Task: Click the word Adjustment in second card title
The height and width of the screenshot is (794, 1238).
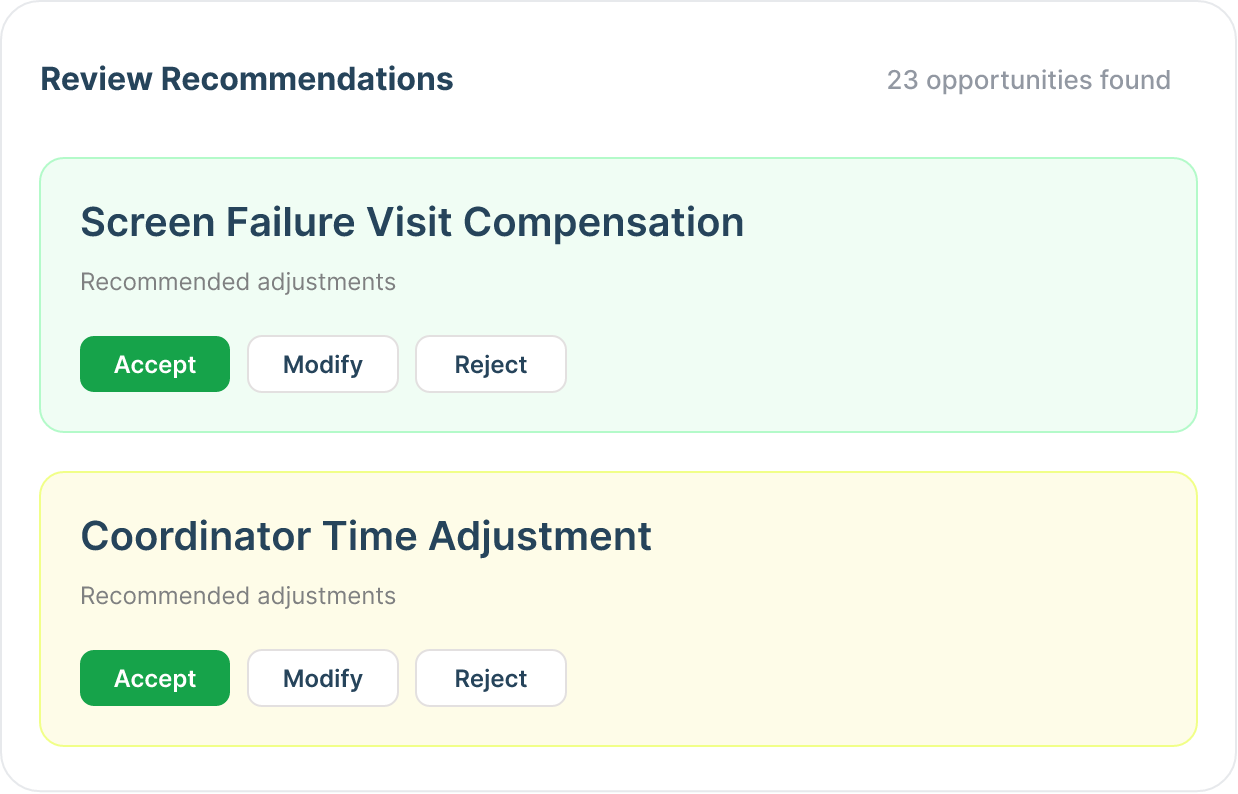Action: click(540, 536)
